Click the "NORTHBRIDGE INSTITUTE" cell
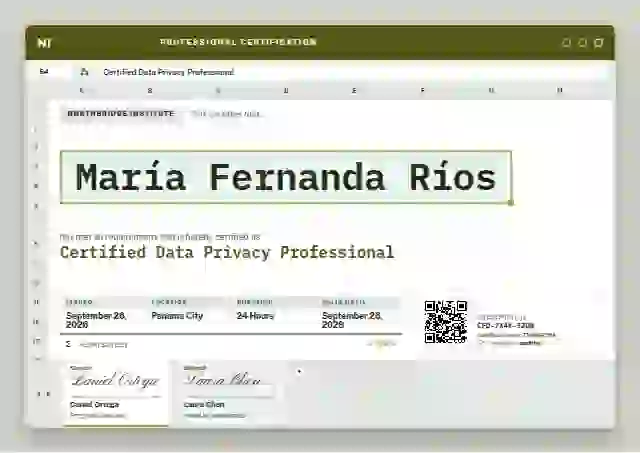The image size is (640, 453). tap(121, 114)
